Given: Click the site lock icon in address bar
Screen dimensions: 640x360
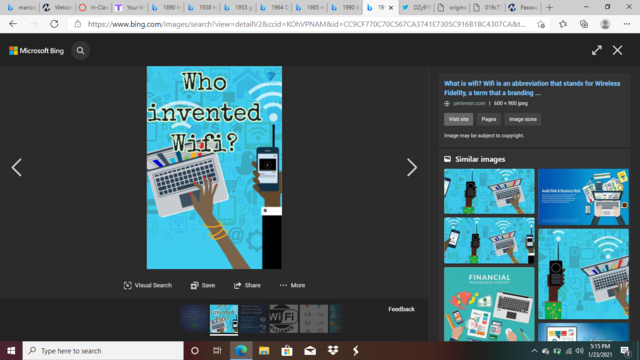Looking at the screenshot, I should [x=78, y=24].
